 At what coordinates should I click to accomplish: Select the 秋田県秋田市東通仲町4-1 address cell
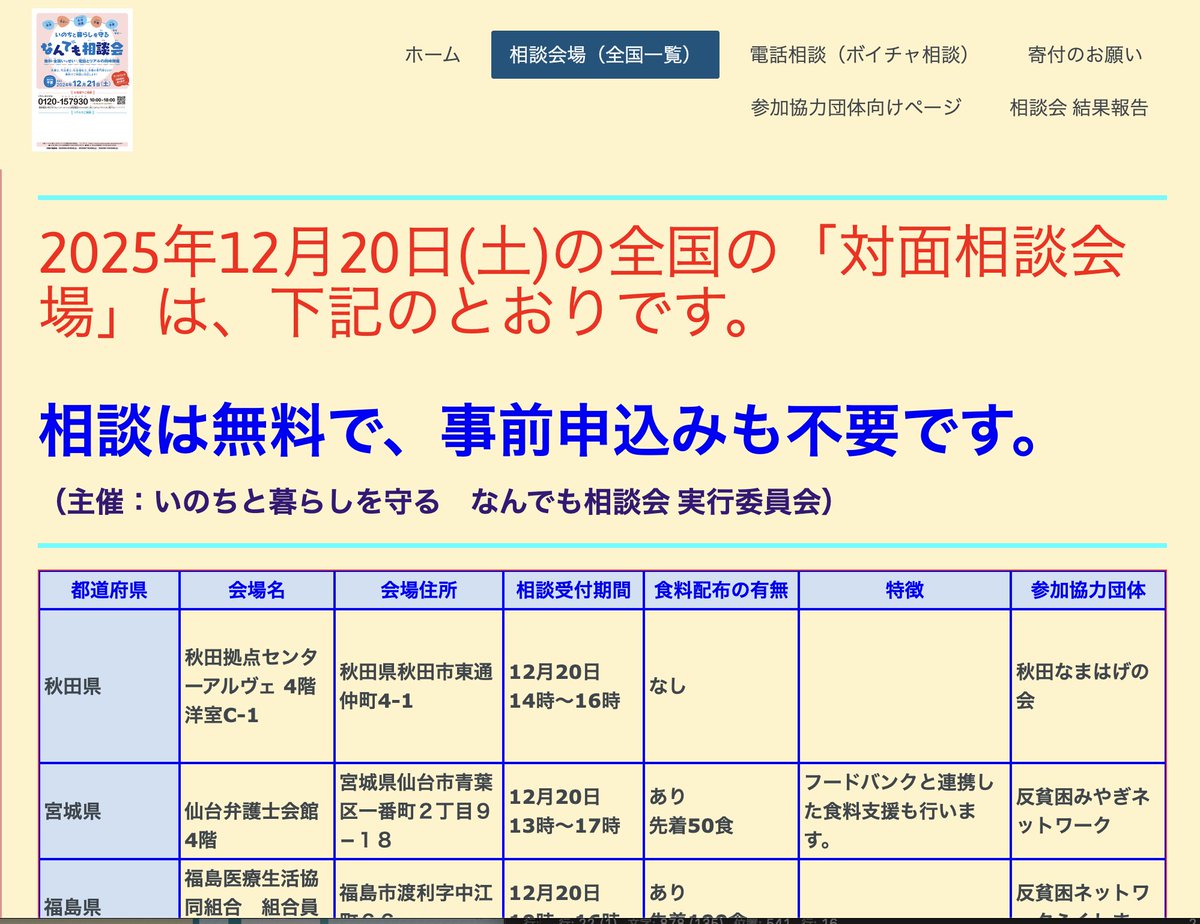pos(419,686)
